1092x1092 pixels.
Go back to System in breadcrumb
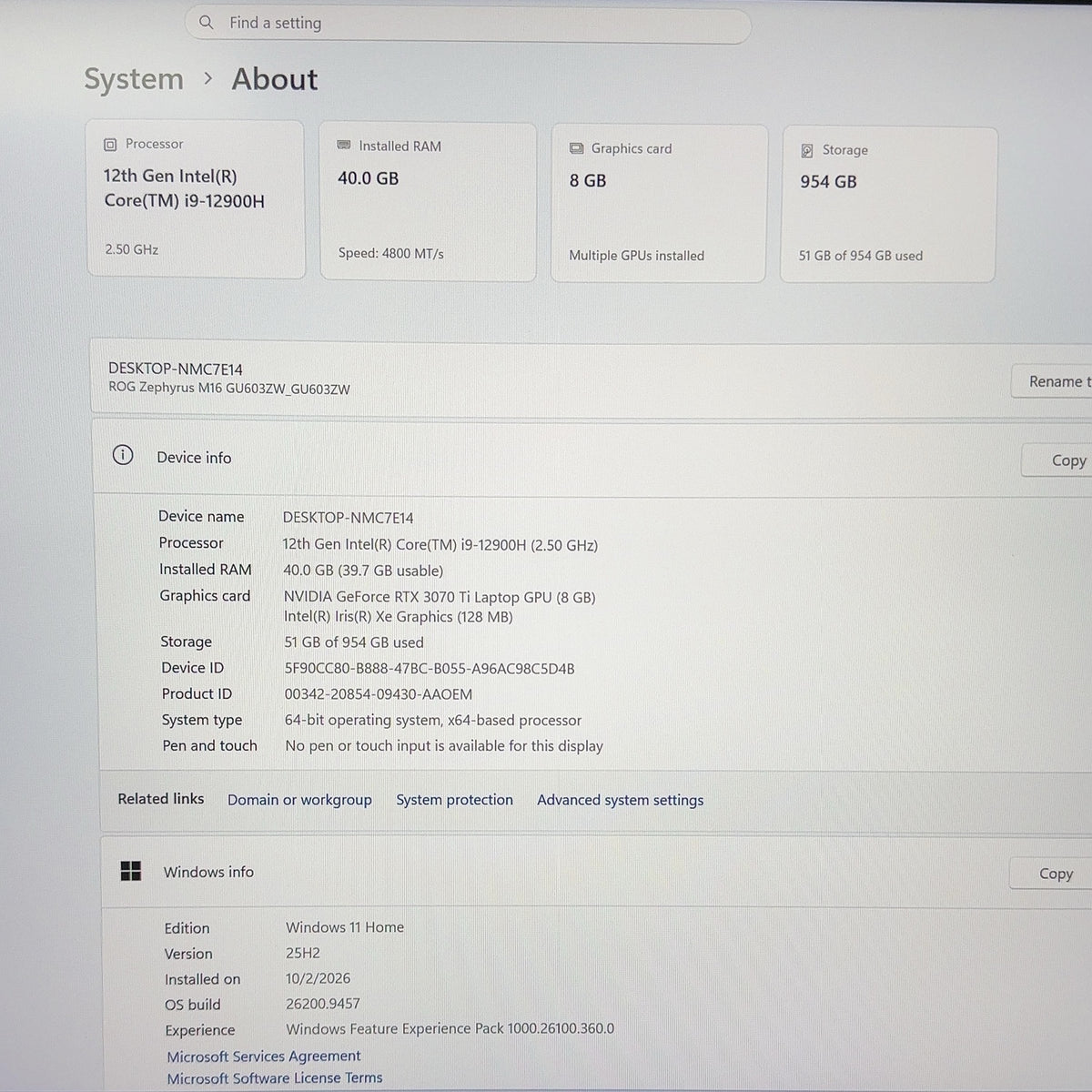point(134,79)
